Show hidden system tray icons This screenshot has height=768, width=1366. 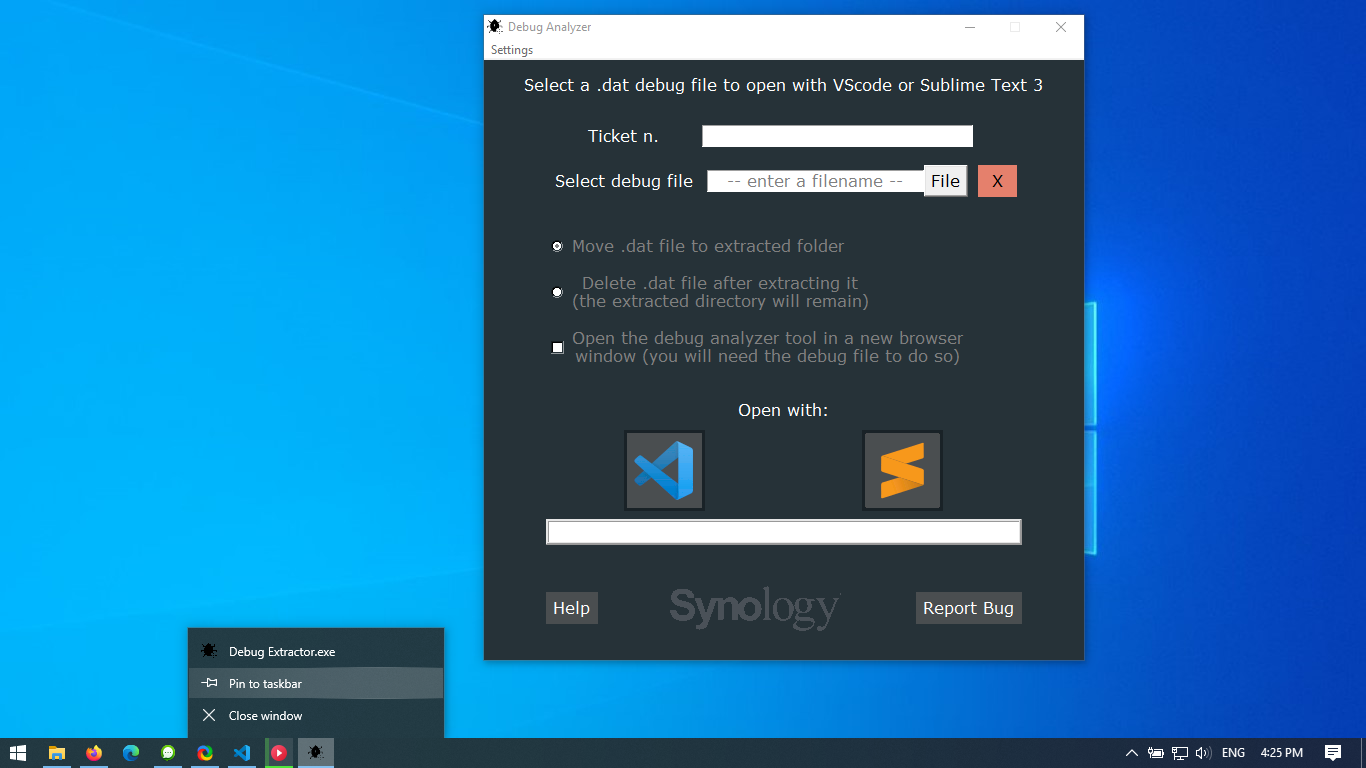(x=1132, y=753)
